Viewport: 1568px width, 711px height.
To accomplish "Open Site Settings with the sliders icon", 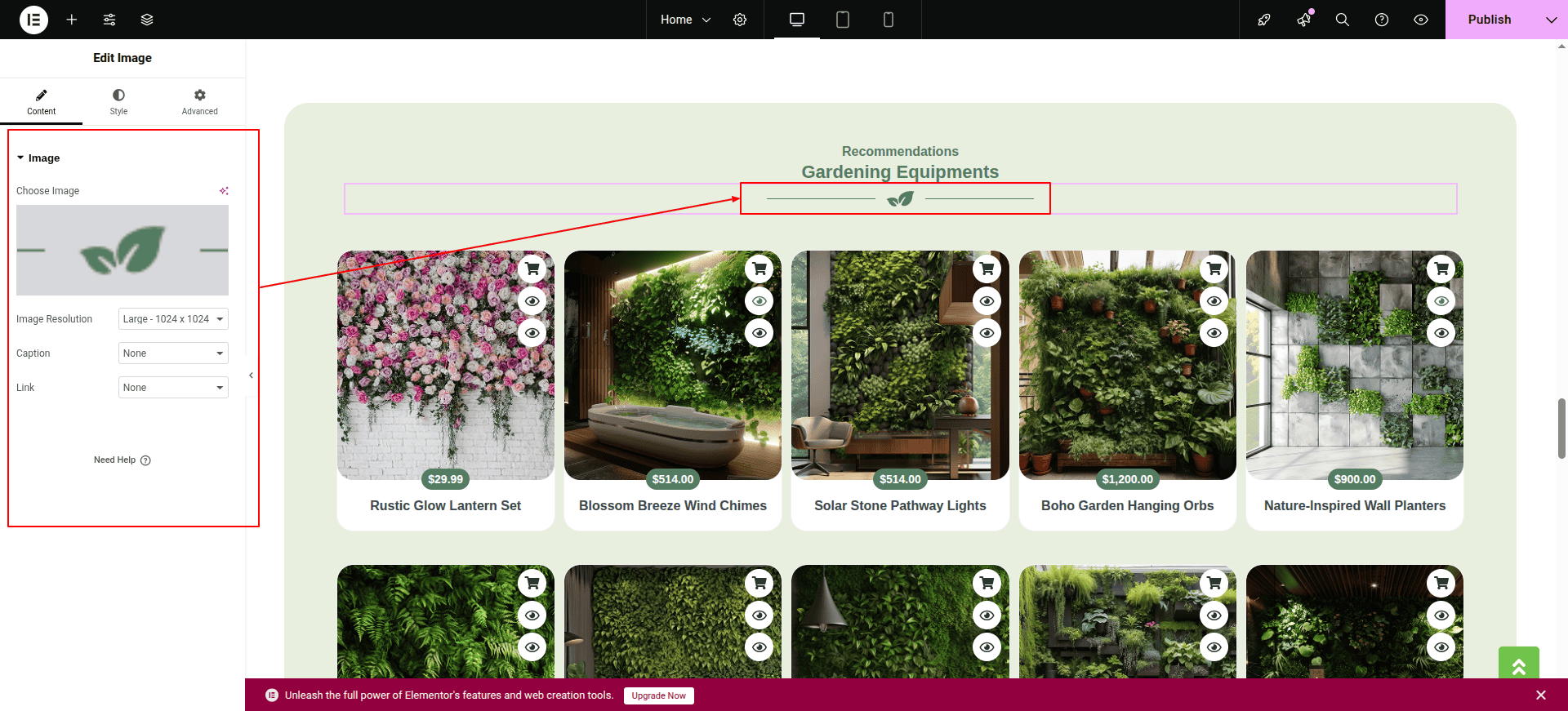I will pos(109,20).
